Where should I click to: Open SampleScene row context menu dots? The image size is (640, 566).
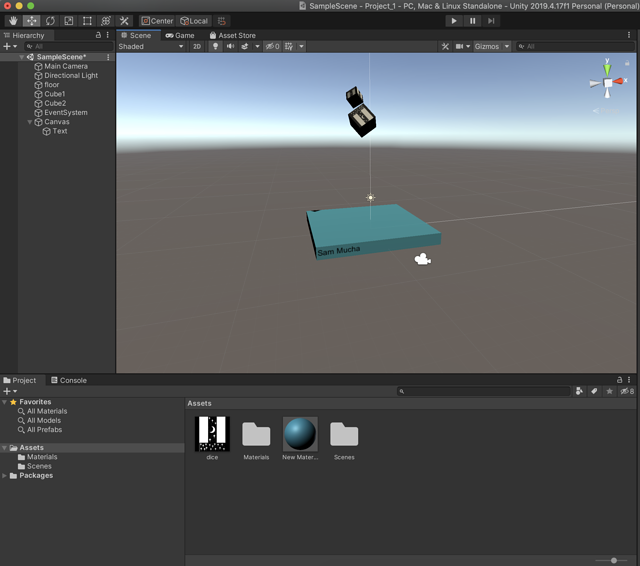tap(108, 57)
